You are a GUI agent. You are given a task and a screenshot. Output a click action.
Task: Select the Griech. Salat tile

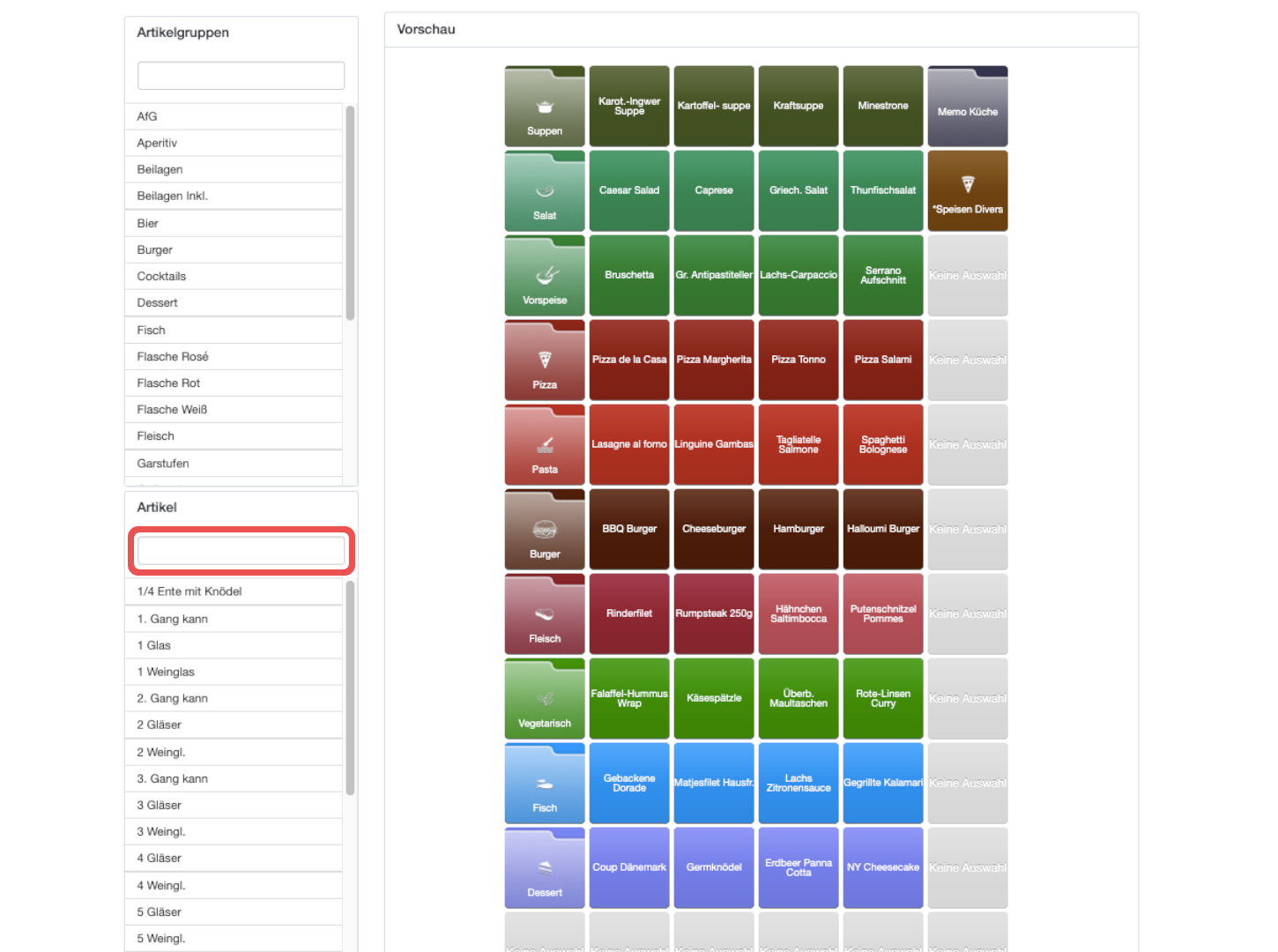pyautogui.click(x=799, y=190)
